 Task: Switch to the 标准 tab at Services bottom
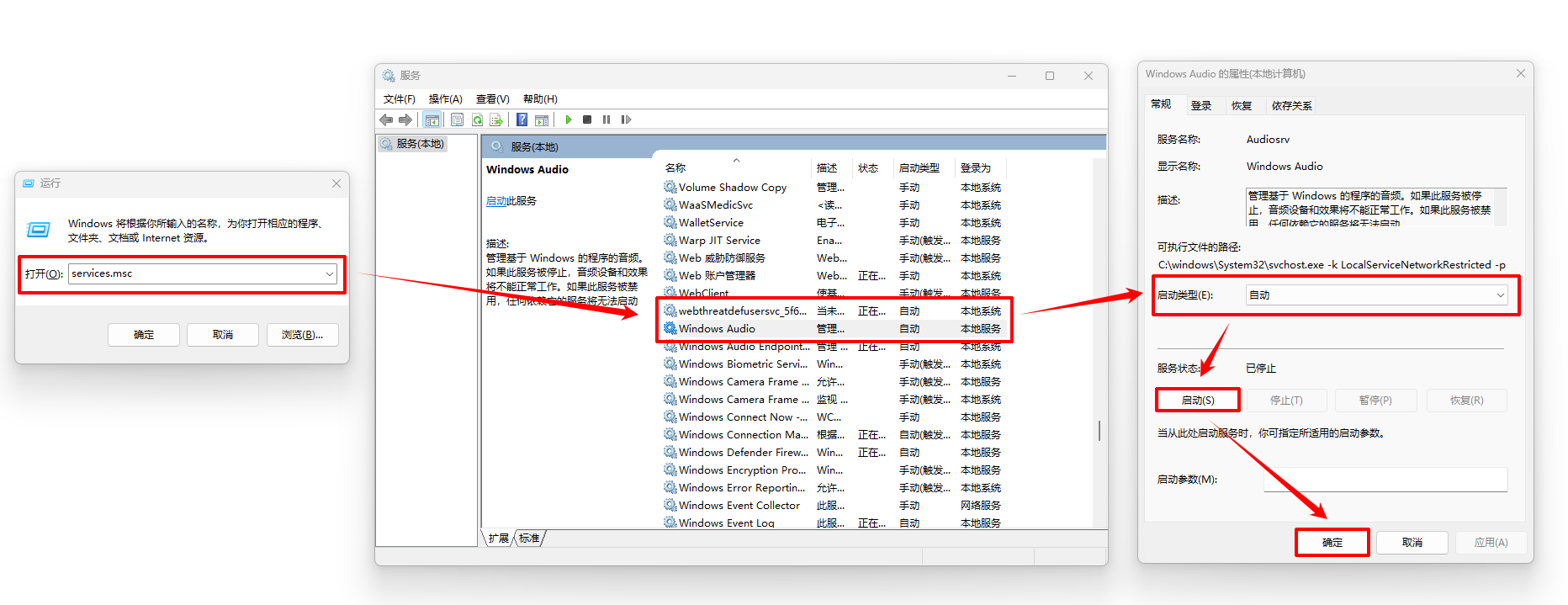(x=529, y=539)
